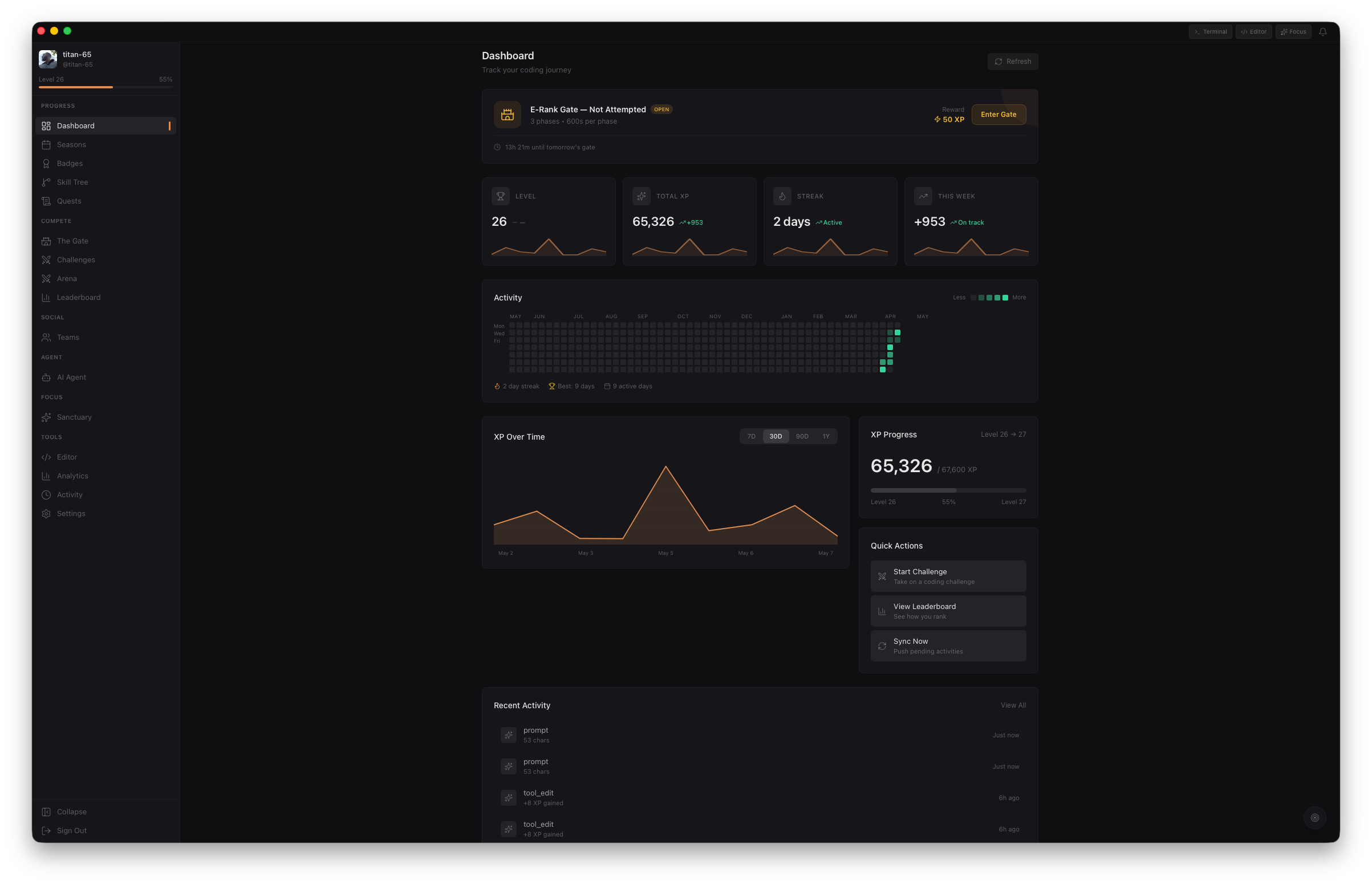The image size is (1372, 885).
Task: Click the OPEN status badge
Action: [x=661, y=109]
